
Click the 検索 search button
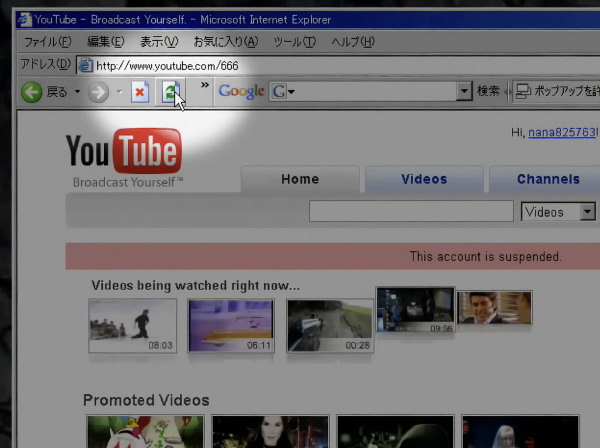(x=488, y=91)
